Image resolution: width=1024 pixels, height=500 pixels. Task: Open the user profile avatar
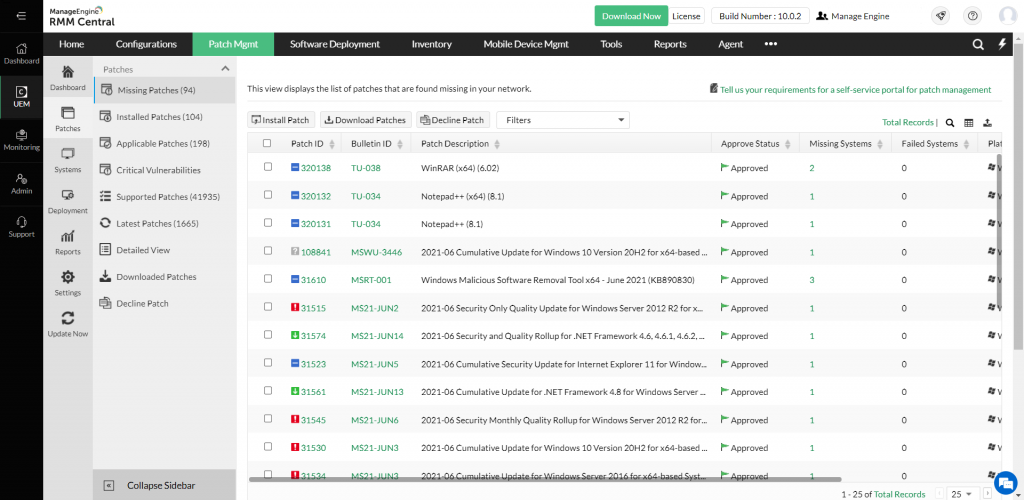point(1008,16)
